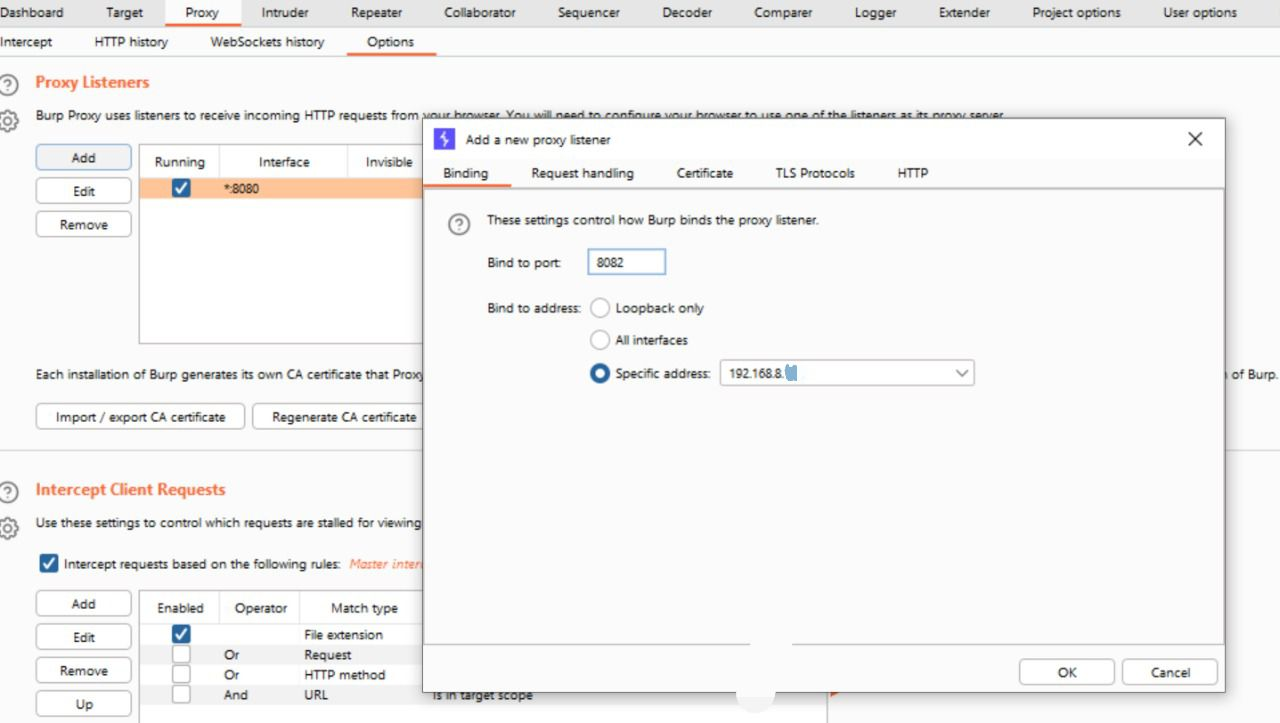Enable the Or Request rule checkbox
Viewport: 1280px width, 723px height.
coord(181,654)
